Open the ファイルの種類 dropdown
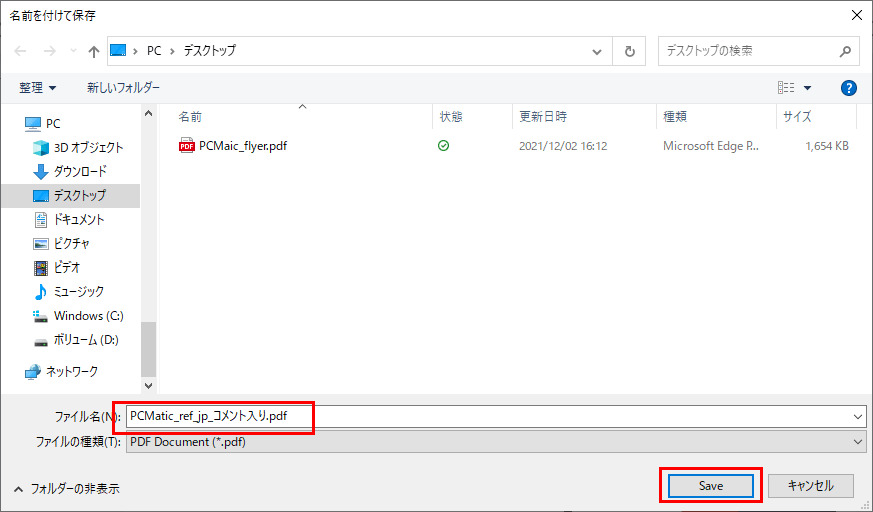This screenshot has width=873, height=512. pyautogui.click(x=495, y=441)
